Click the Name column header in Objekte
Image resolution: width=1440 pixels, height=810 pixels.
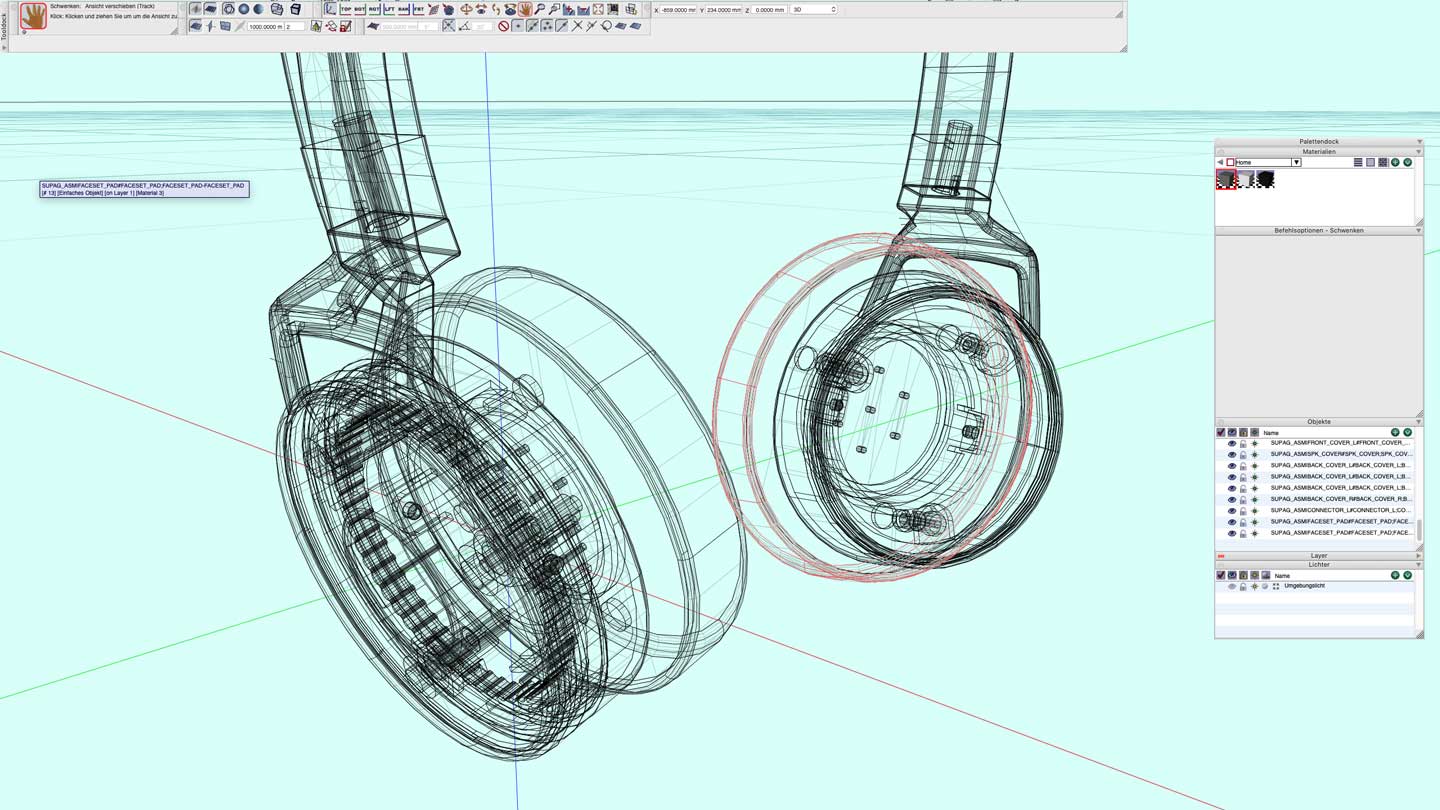point(1271,433)
